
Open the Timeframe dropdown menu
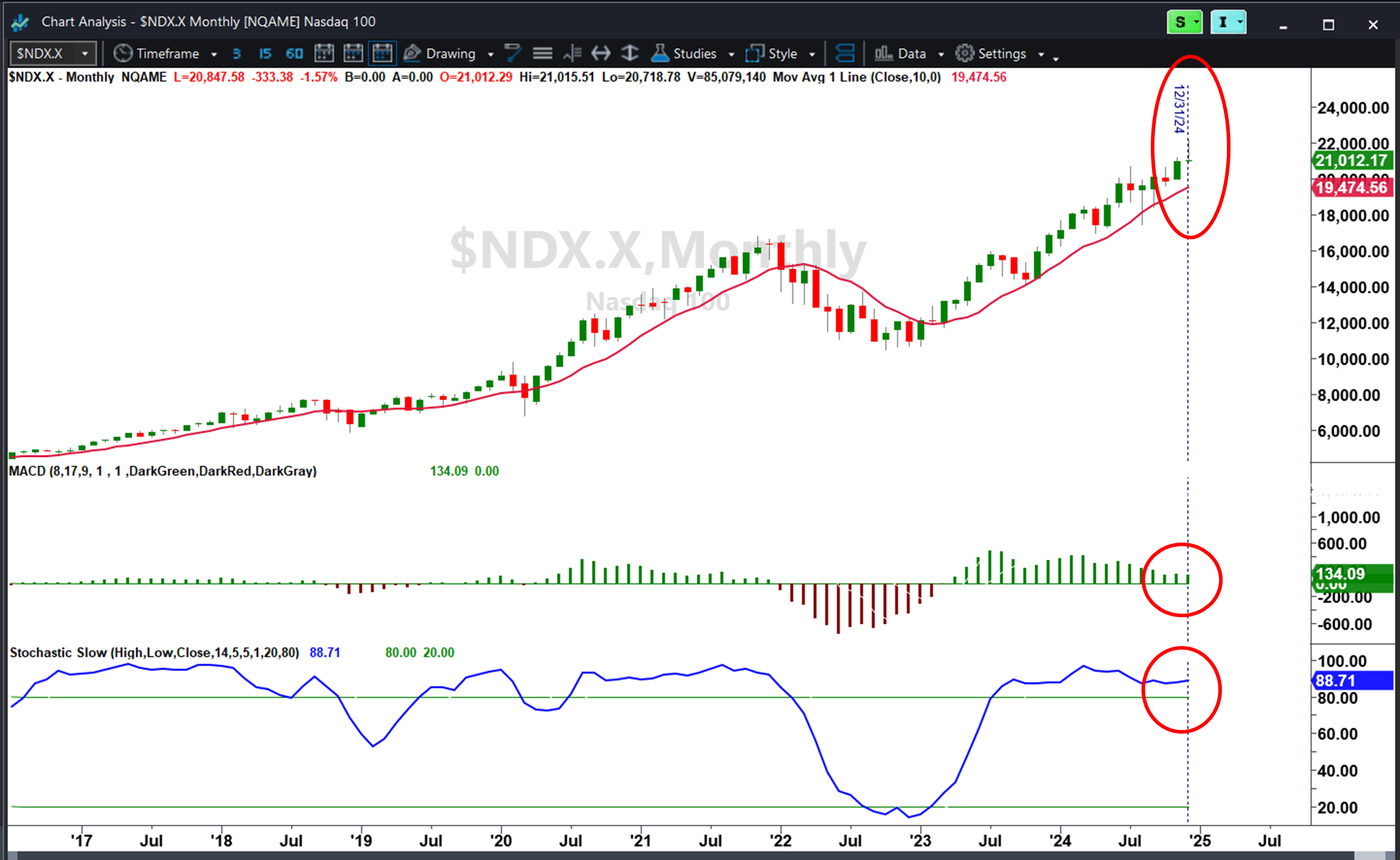(166, 53)
